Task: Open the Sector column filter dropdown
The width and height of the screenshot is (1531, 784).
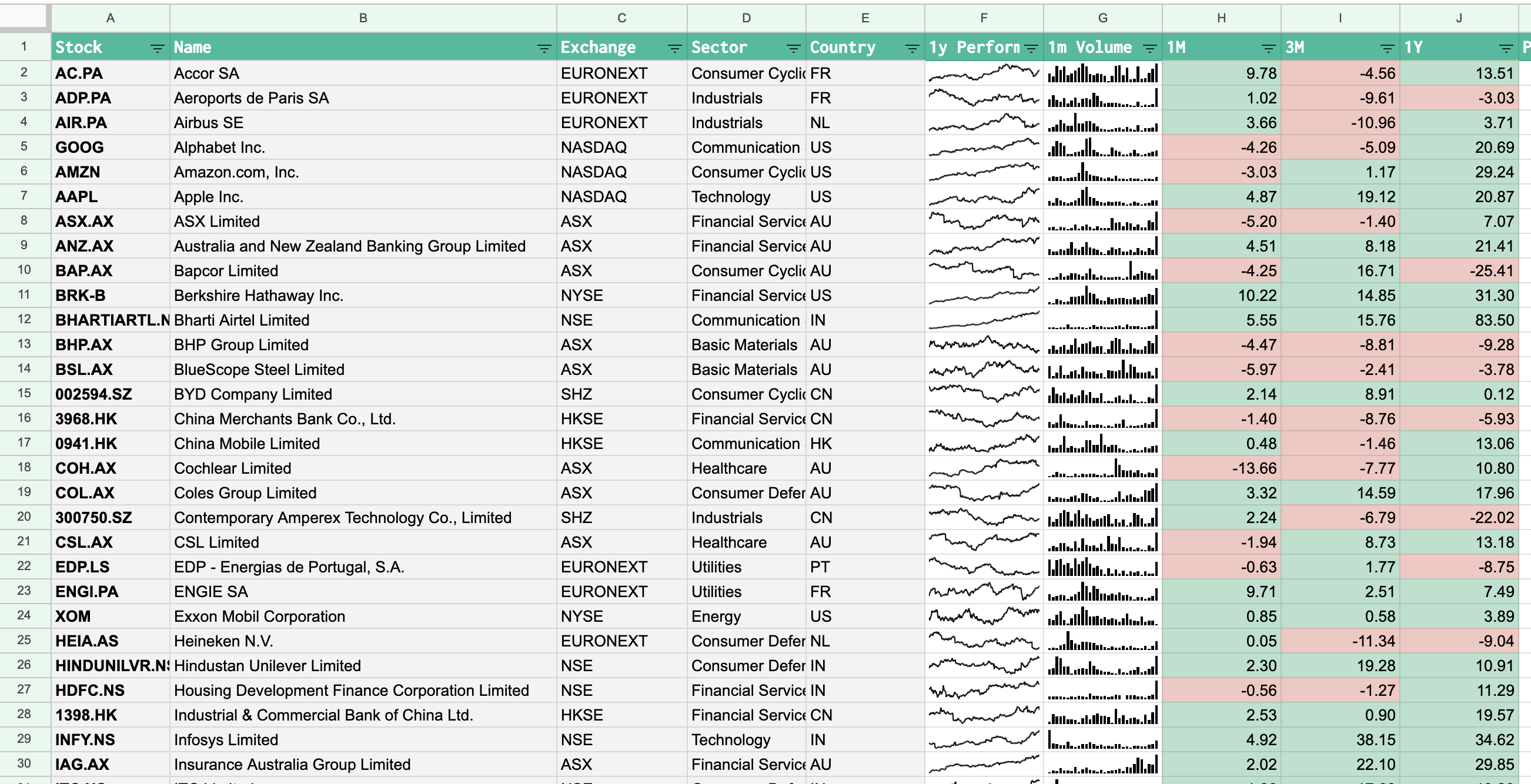Action: 793,48
